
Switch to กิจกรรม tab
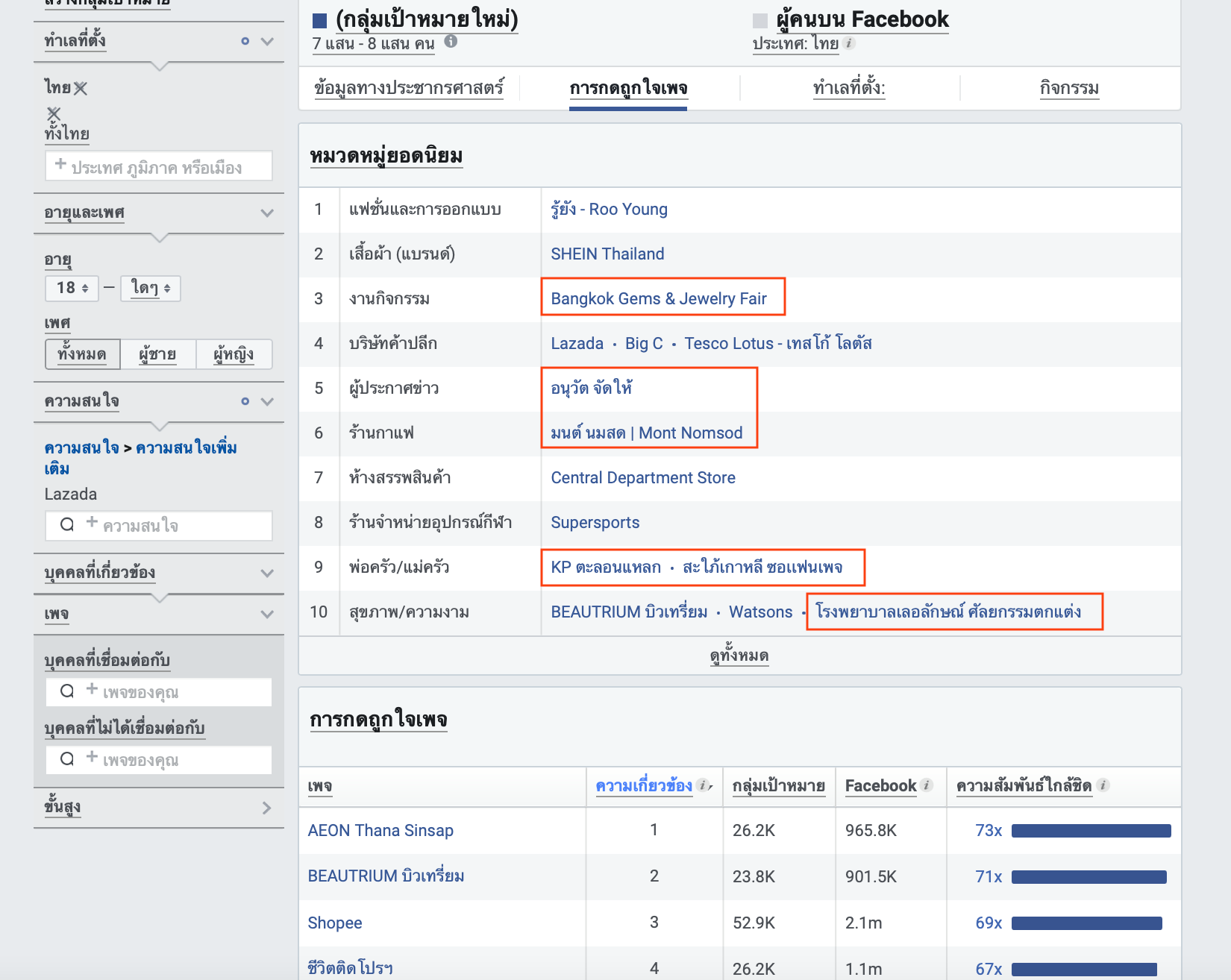tap(1069, 88)
